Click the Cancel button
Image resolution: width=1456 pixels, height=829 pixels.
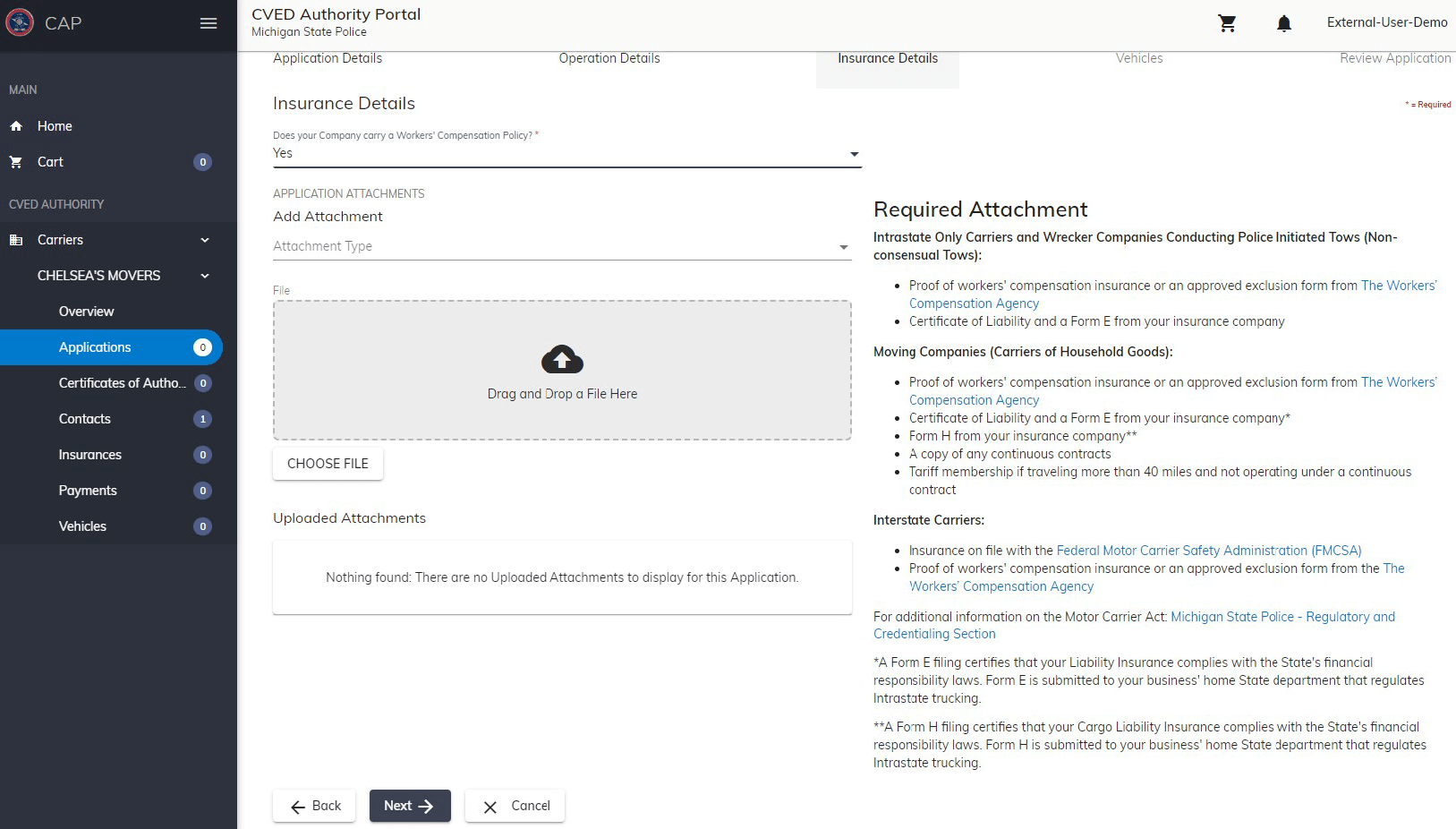click(x=515, y=806)
